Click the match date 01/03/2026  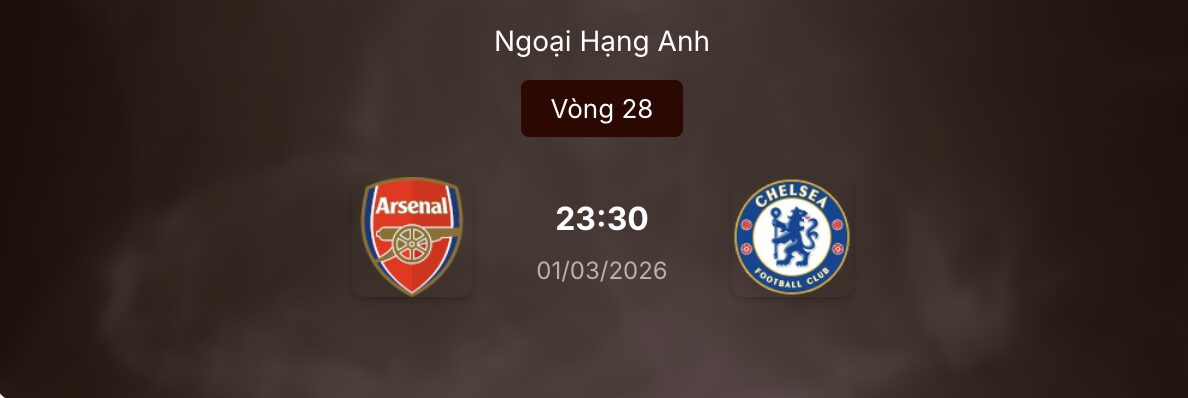coord(602,271)
